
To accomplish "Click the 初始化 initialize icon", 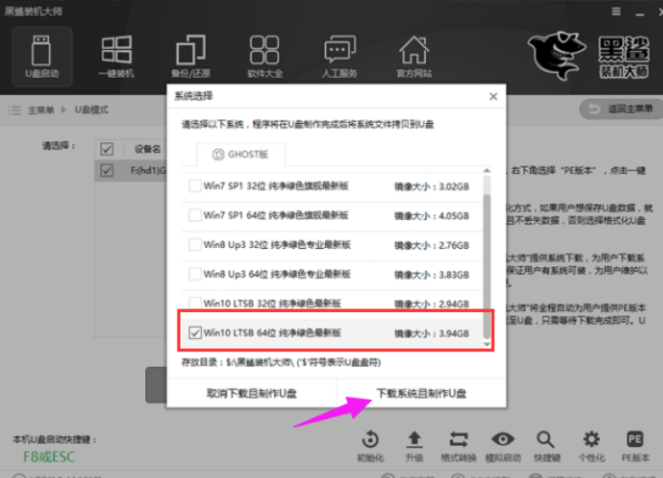I will (371, 445).
